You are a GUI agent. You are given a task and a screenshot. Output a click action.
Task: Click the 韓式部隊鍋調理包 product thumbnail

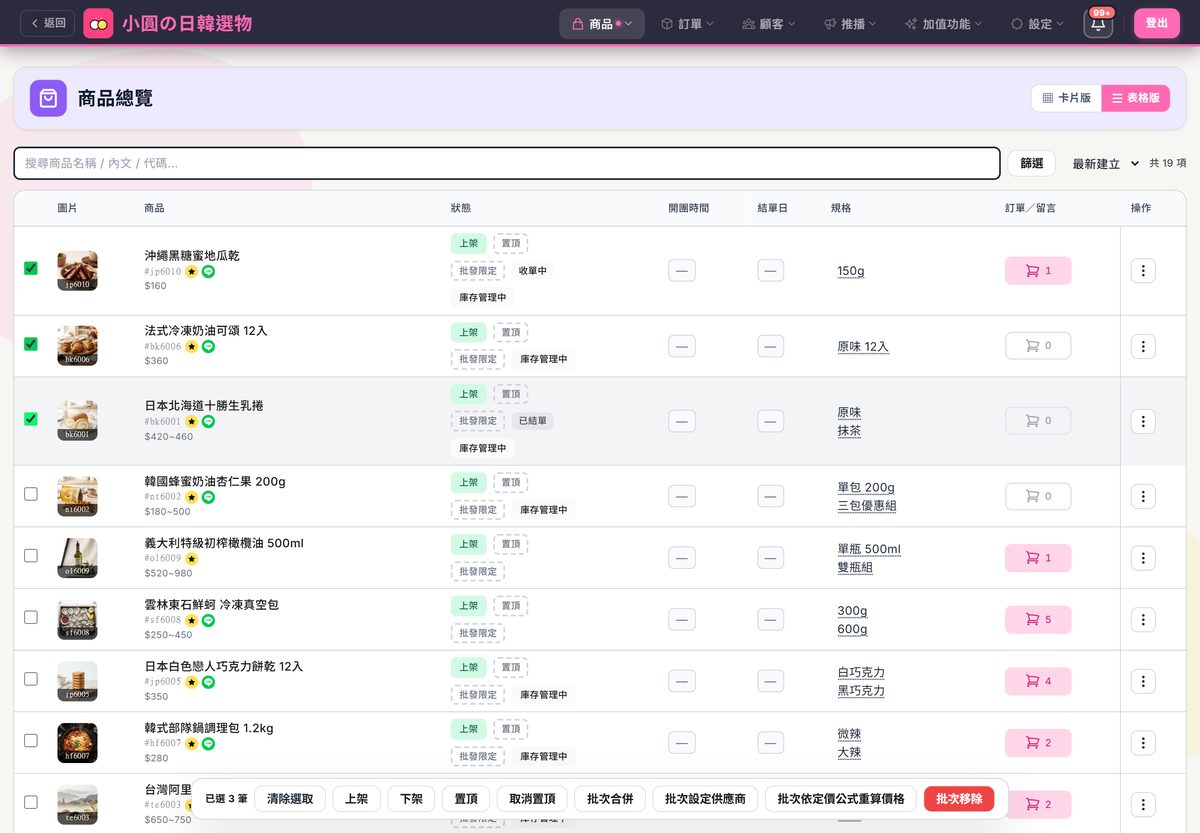[78, 743]
